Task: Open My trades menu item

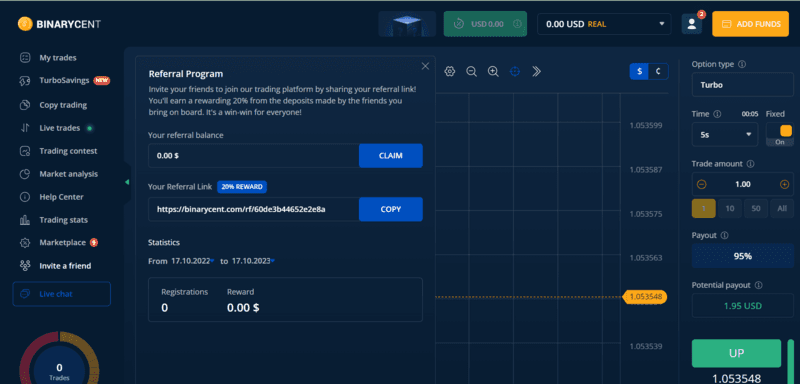Action: click(58, 58)
